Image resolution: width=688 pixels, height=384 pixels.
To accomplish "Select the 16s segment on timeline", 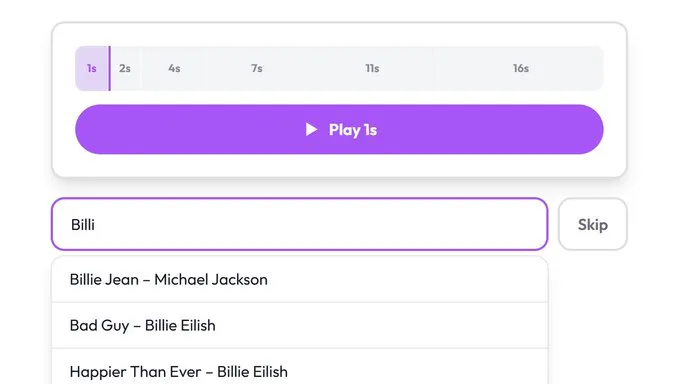I will tap(521, 68).
